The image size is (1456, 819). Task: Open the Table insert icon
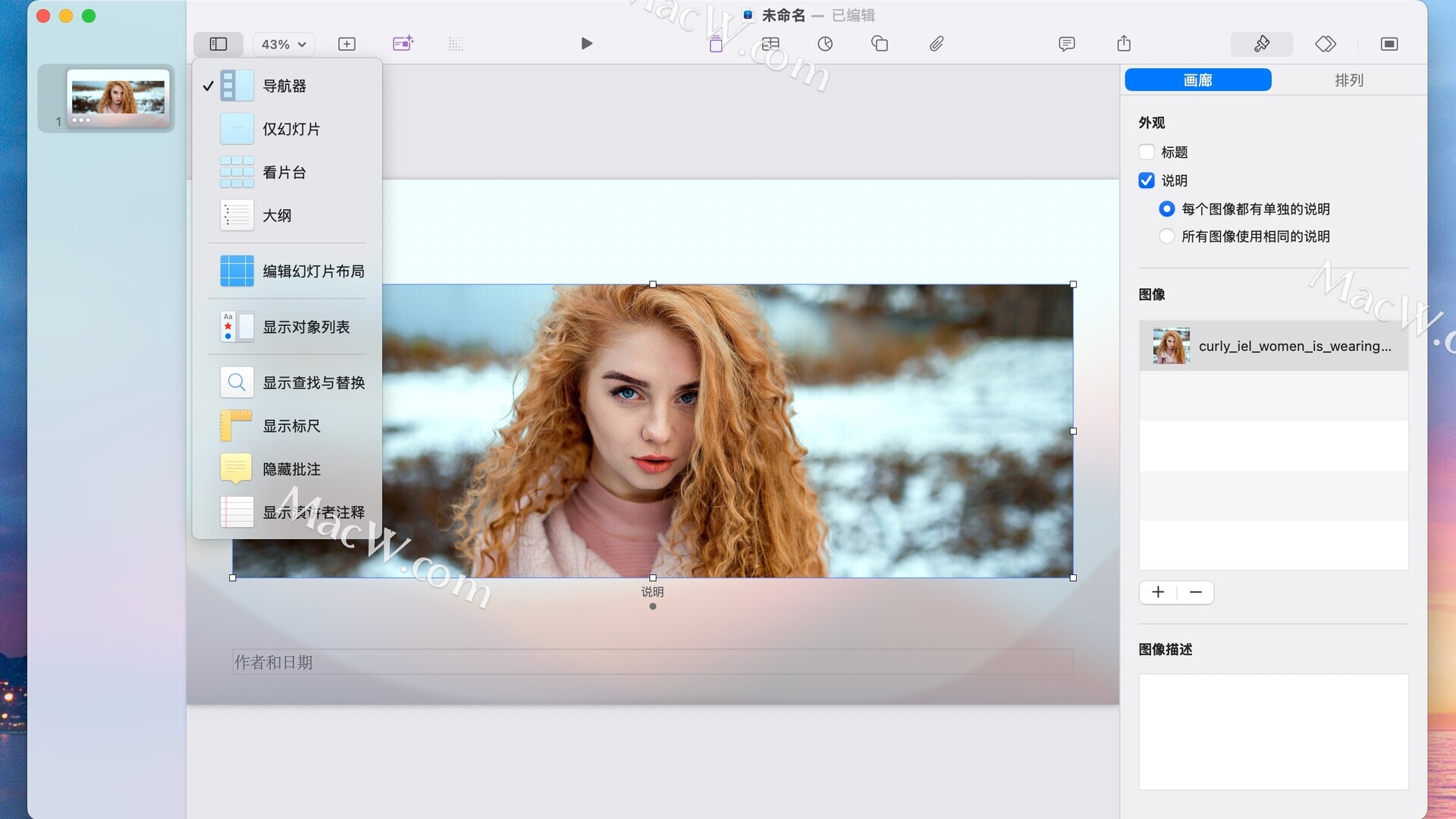[770, 44]
